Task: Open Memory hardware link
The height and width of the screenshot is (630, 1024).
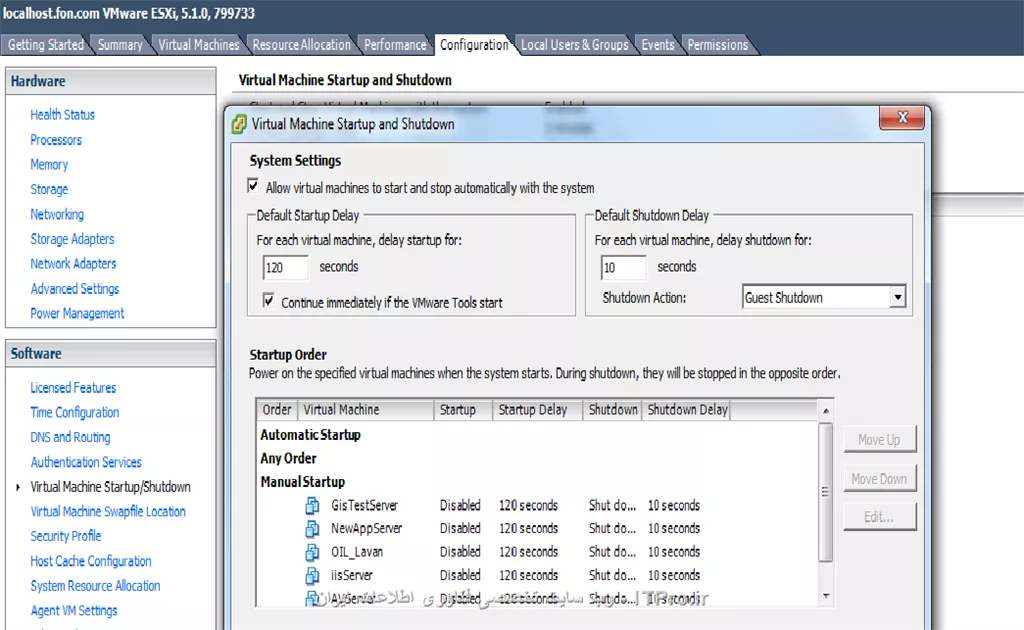Action: pyautogui.click(x=49, y=165)
